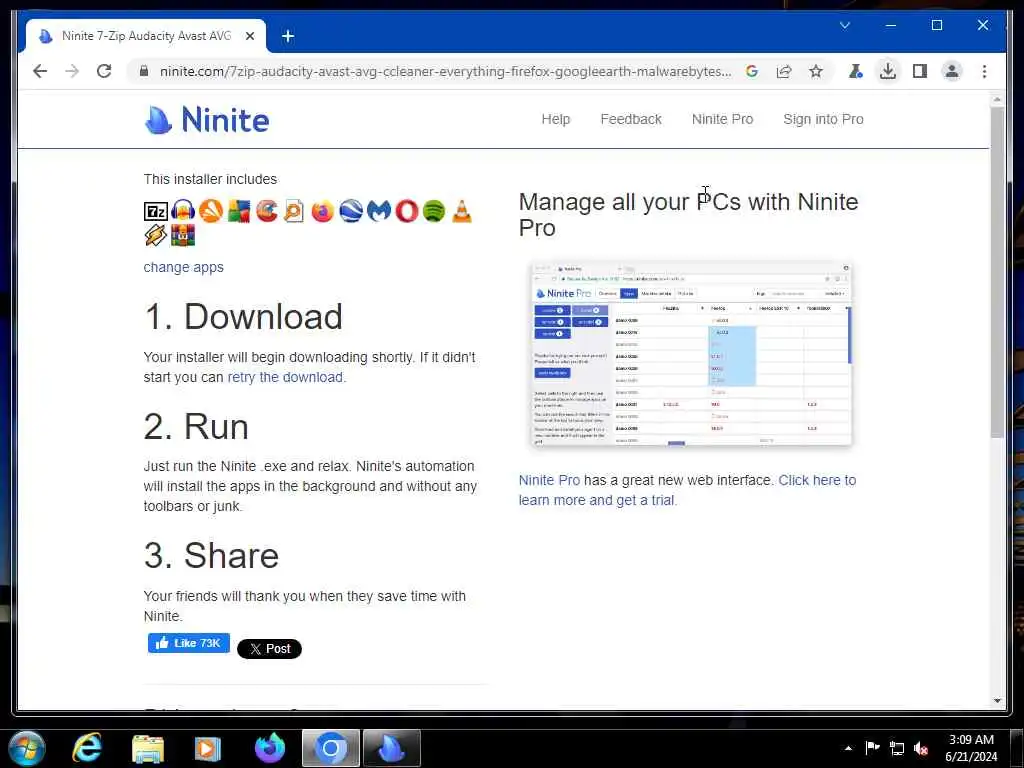This screenshot has width=1024, height=768.
Task: Click the scrollbar down arrow
Action: 997,701
